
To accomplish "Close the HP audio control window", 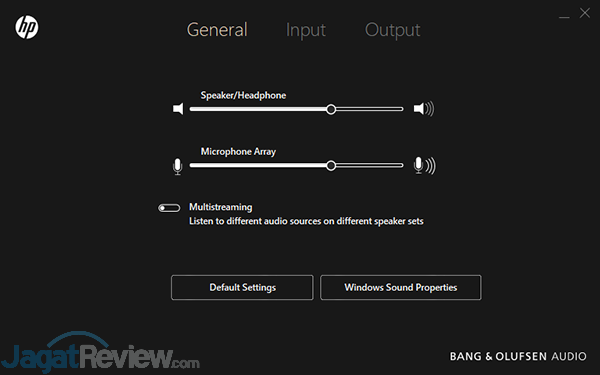I will click(585, 13).
